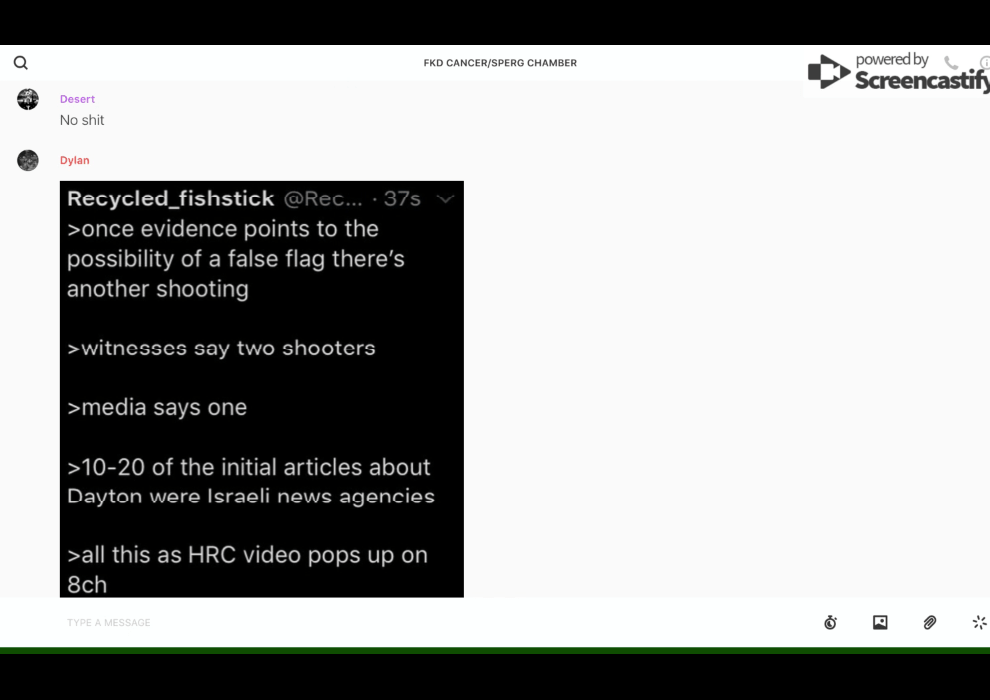
Task: Open the search magnifier icon
Action: click(x=20, y=63)
